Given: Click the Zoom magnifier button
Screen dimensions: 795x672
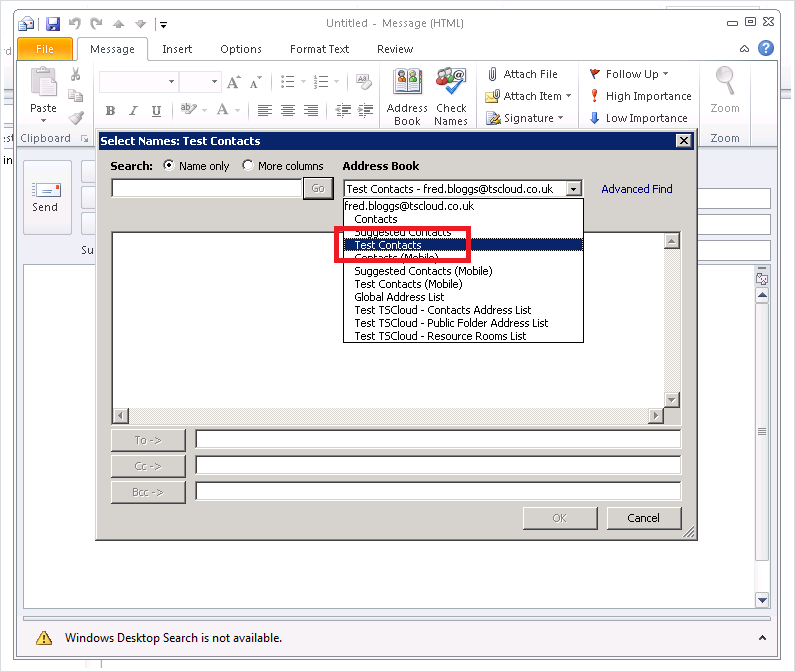Looking at the screenshot, I should [x=725, y=90].
